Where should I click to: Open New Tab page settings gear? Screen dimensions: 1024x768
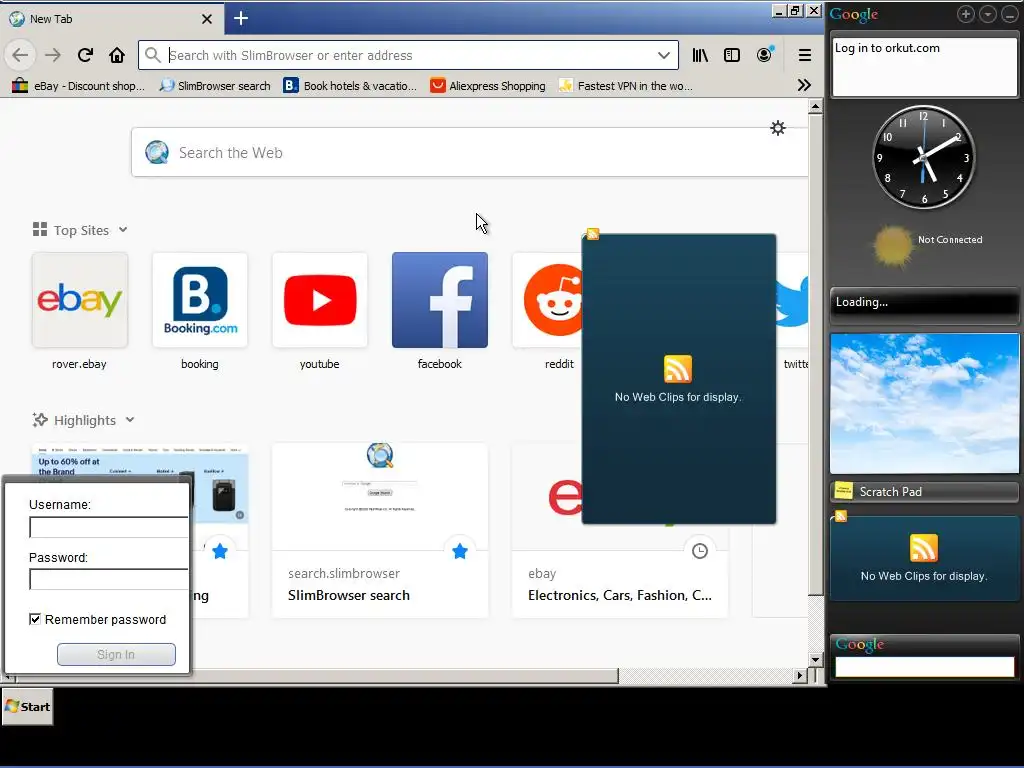778,128
